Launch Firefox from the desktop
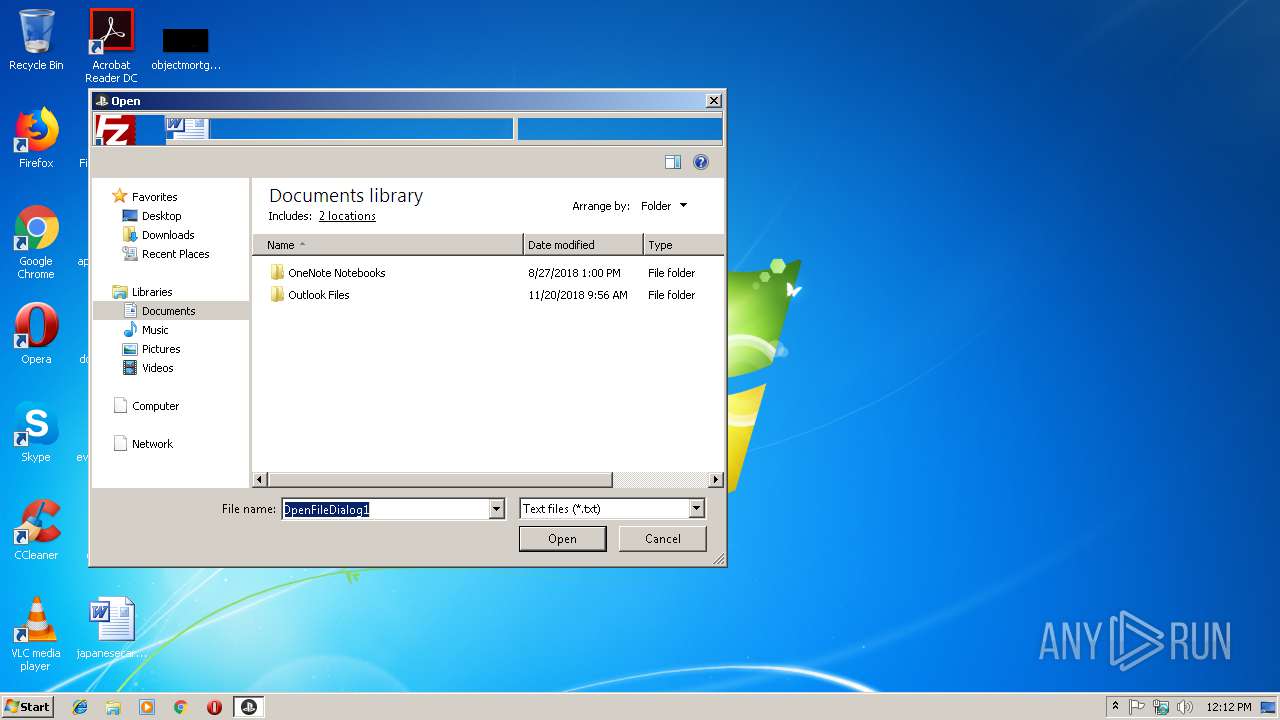Viewport: 1280px width, 720px height. [x=36, y=138]
